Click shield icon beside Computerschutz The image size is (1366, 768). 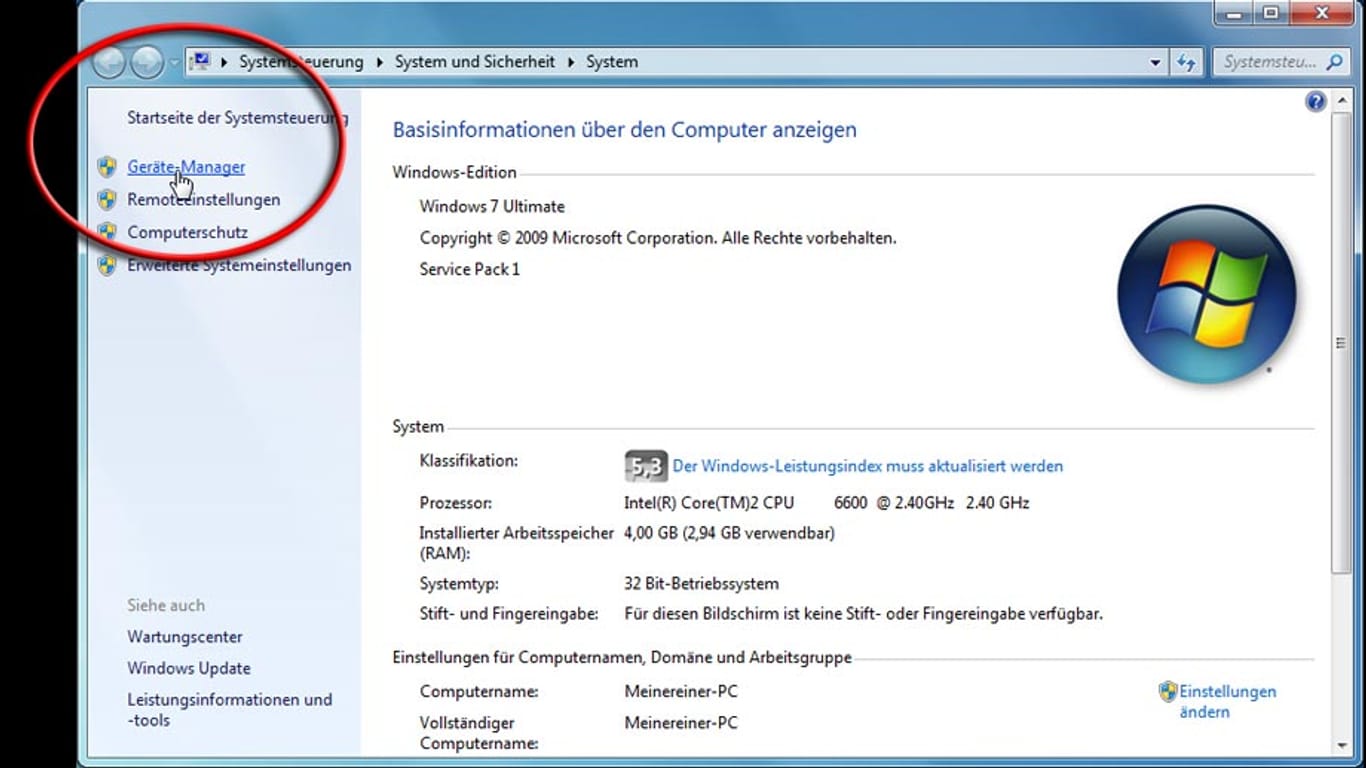click(107, 232)
